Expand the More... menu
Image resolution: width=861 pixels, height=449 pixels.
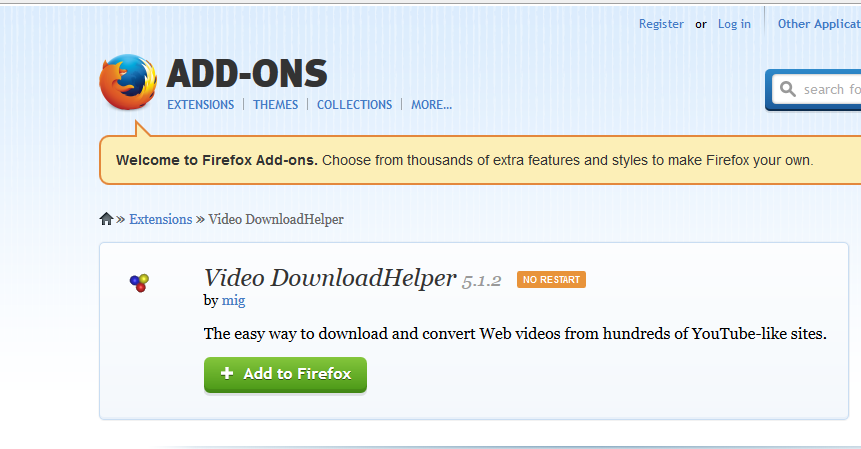(432, 104)
